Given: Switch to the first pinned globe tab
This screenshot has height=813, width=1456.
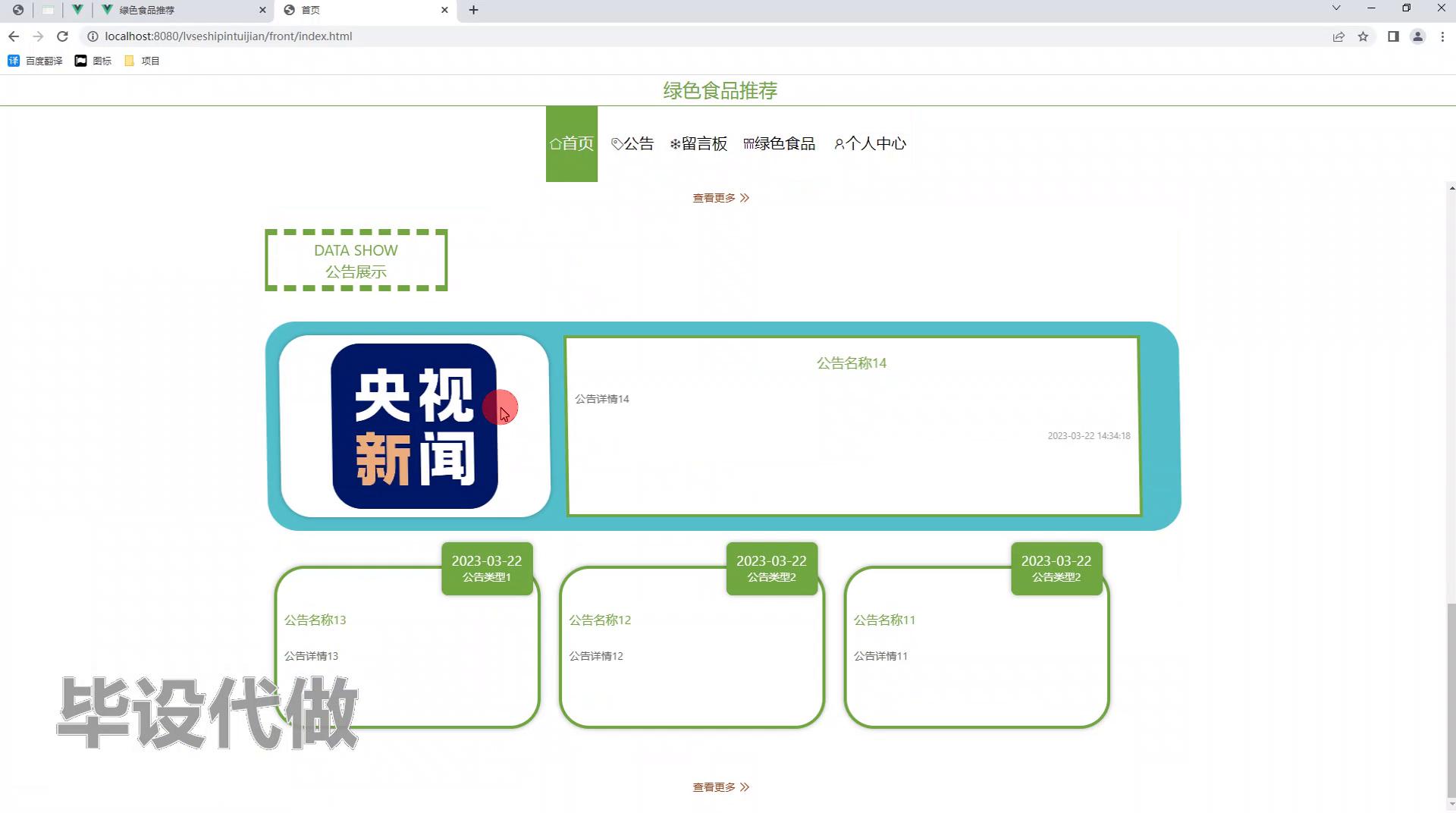Looking at the screenshot, I should point(18,10).
